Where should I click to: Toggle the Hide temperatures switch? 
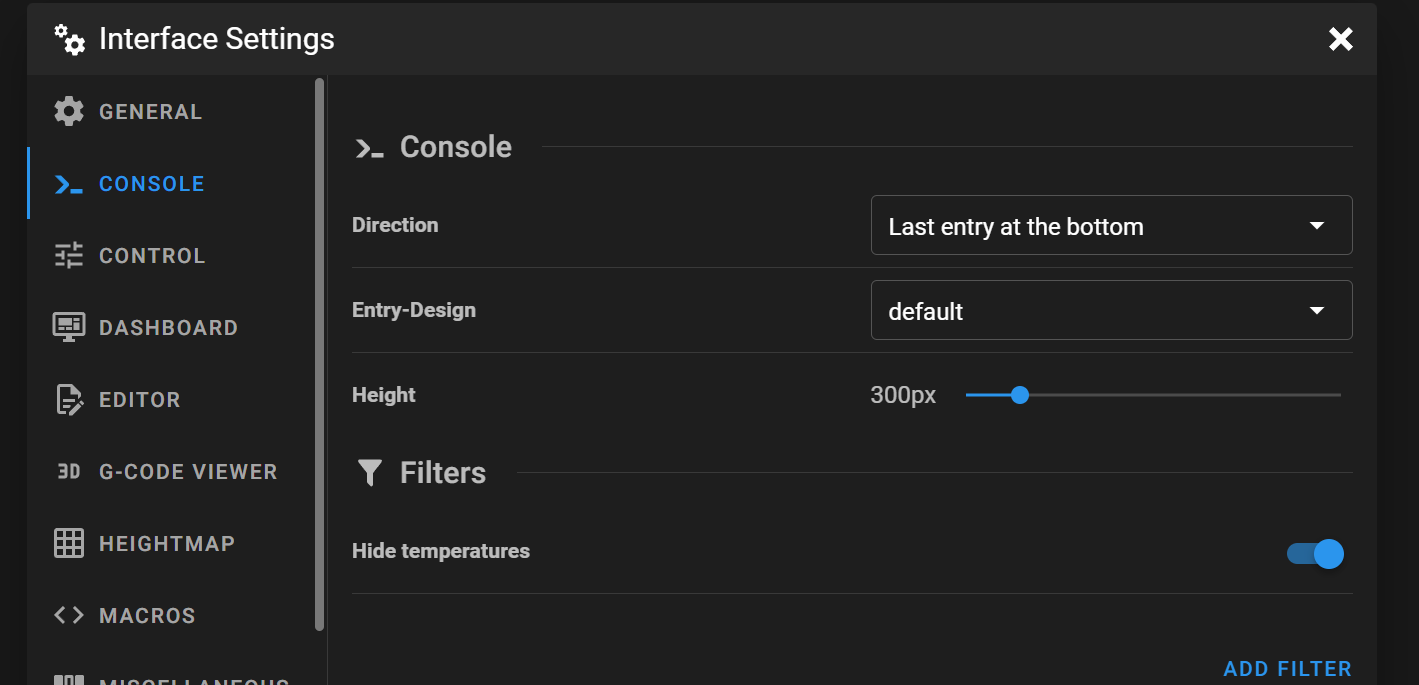coord(1315,553)
